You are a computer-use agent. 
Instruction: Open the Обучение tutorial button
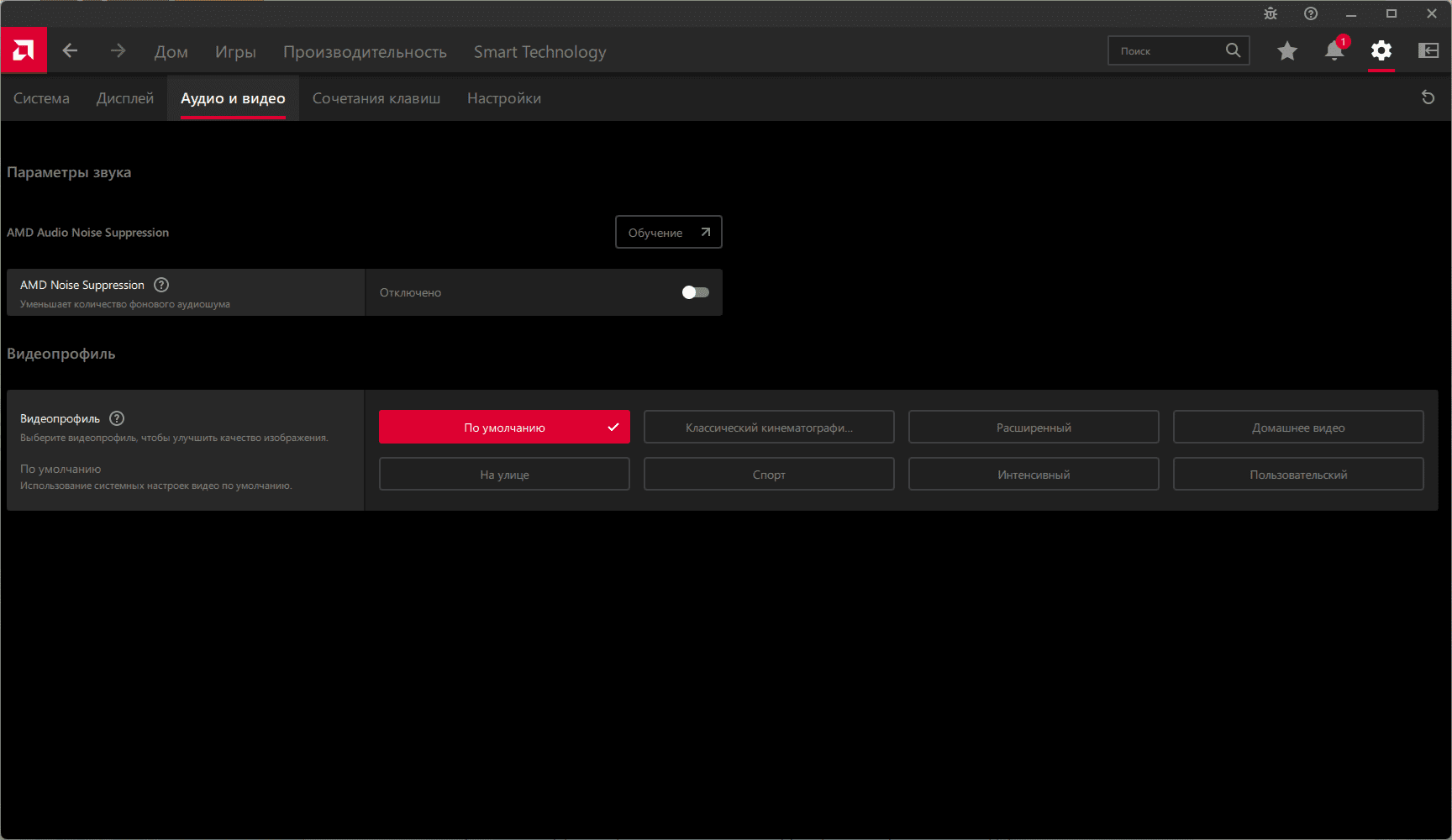pos(669,233)
